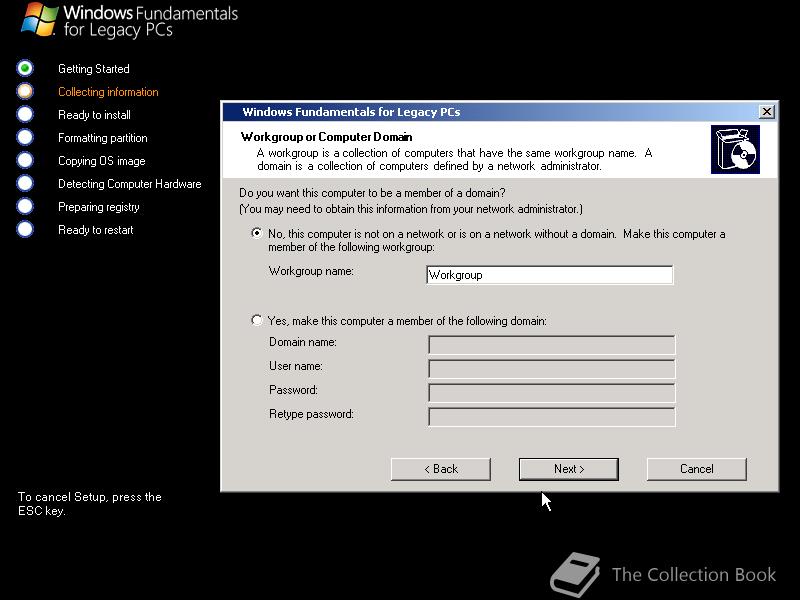Screen dimensions: 800x600
Task: Click the Windows flag logo
Action: tap(39, 19)
